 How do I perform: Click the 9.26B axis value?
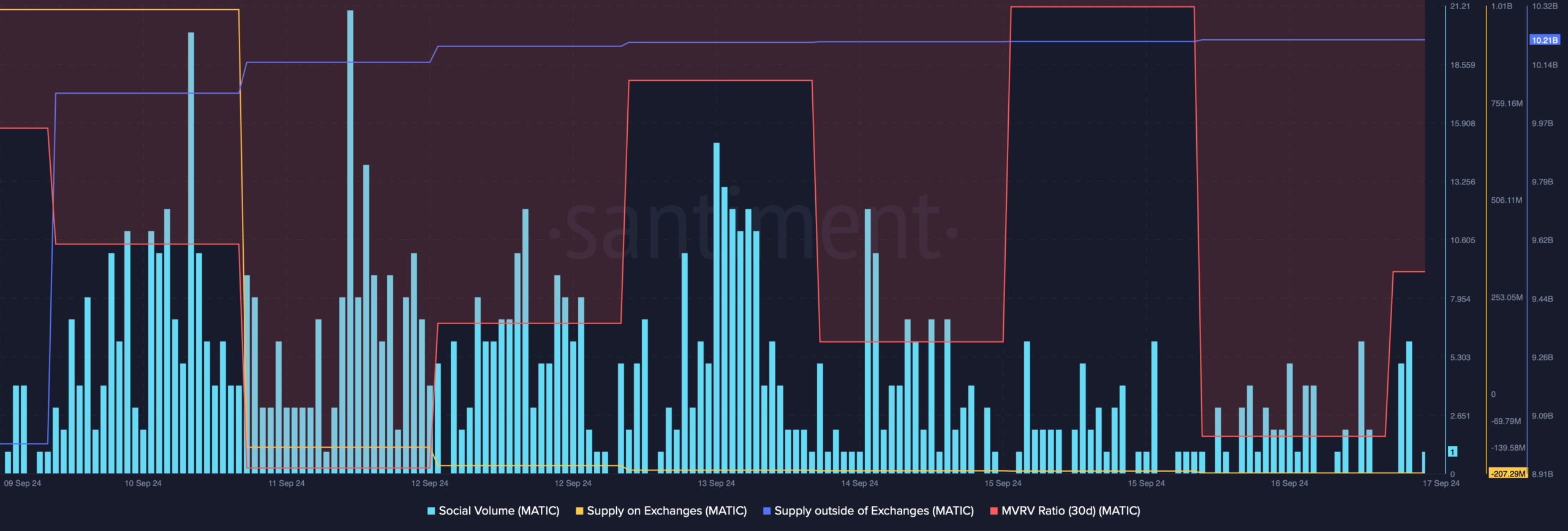pos(1542,357)
